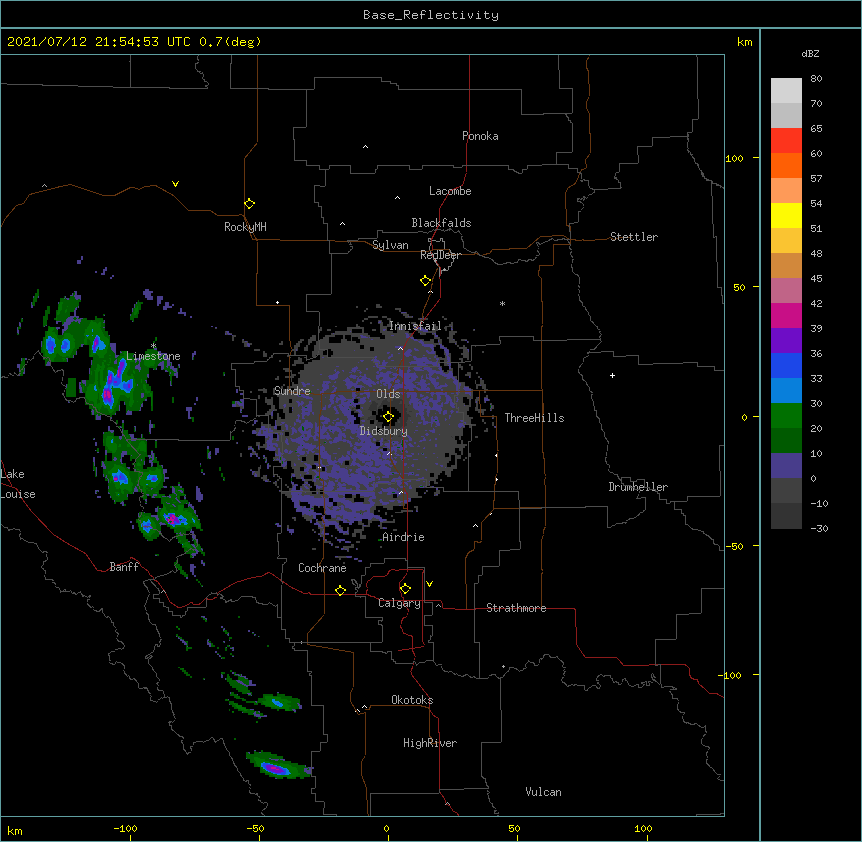Click the Ponoka city label
The width and height of the screenshot is (862, 842).
480,136
